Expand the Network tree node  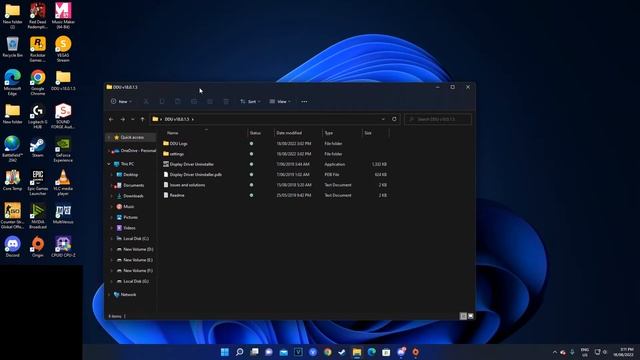109,295
